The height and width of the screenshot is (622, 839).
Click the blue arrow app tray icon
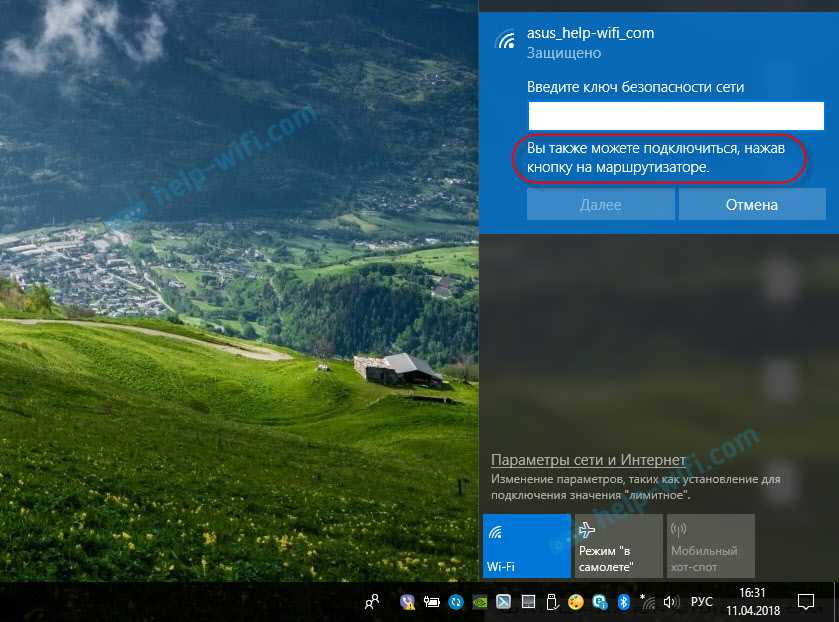pyautogui.click(x=504, y=603)
